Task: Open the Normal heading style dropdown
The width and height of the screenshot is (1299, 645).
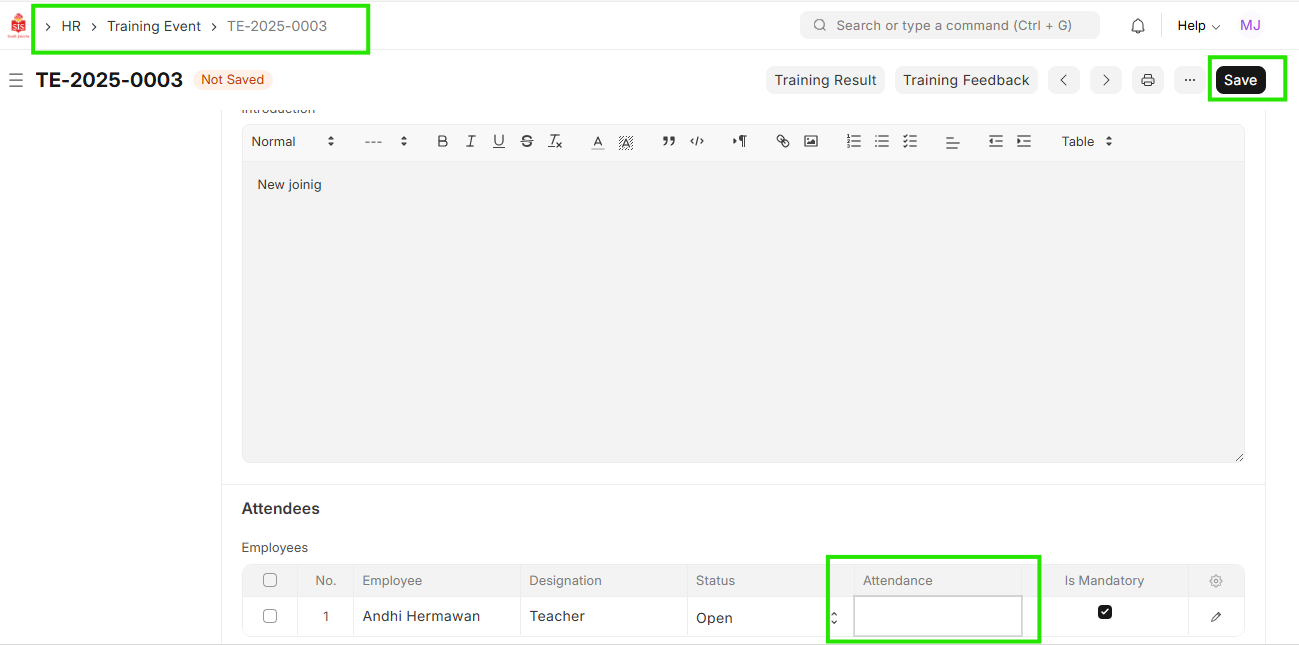Action: [x=293, y=142]
